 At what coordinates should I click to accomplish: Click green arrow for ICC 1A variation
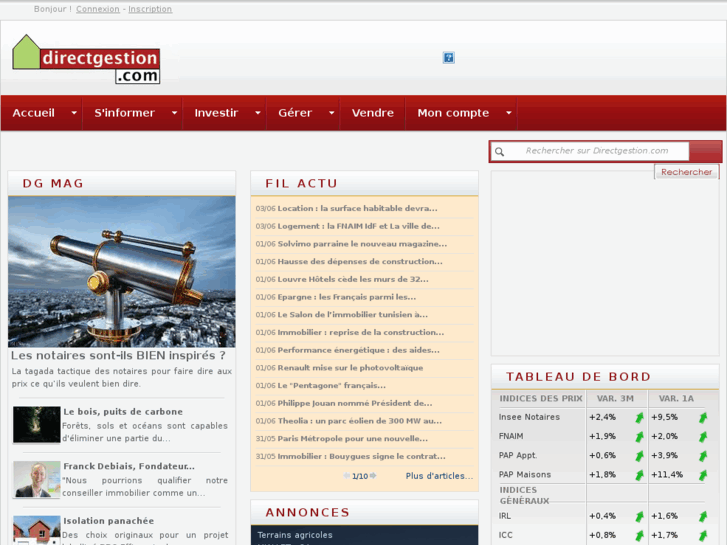pyautogui.click(x=703, y=536)
